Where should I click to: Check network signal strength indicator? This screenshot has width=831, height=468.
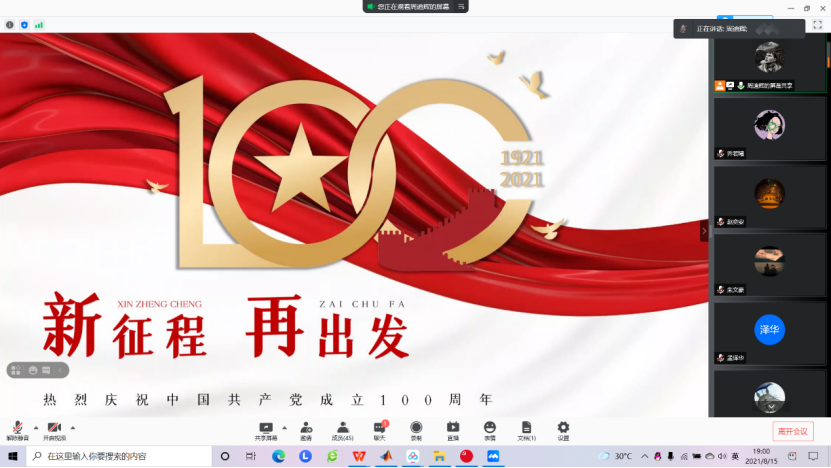pyautogui.click(x=39, y=24)
